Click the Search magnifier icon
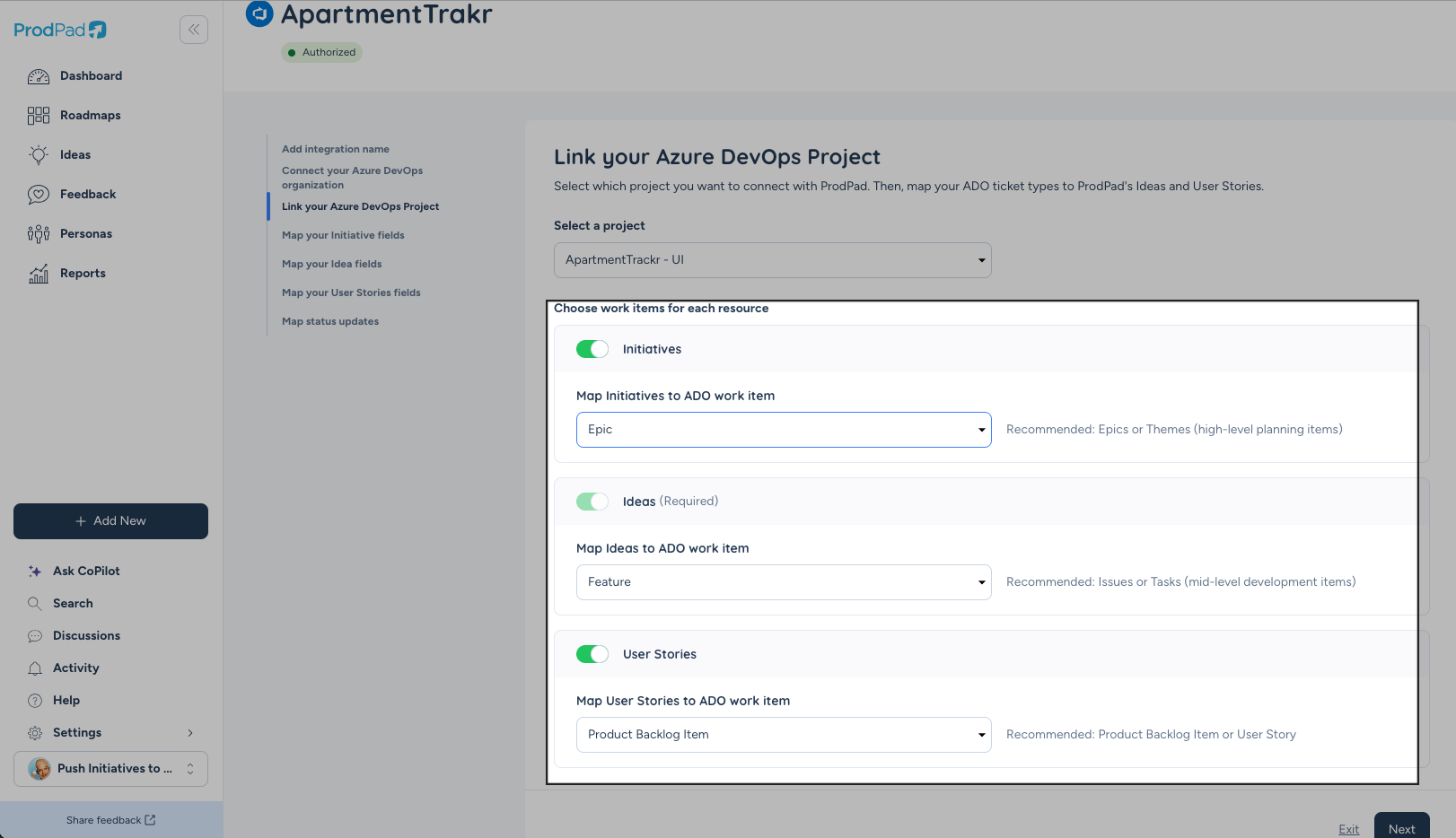 tap(35, 604)
